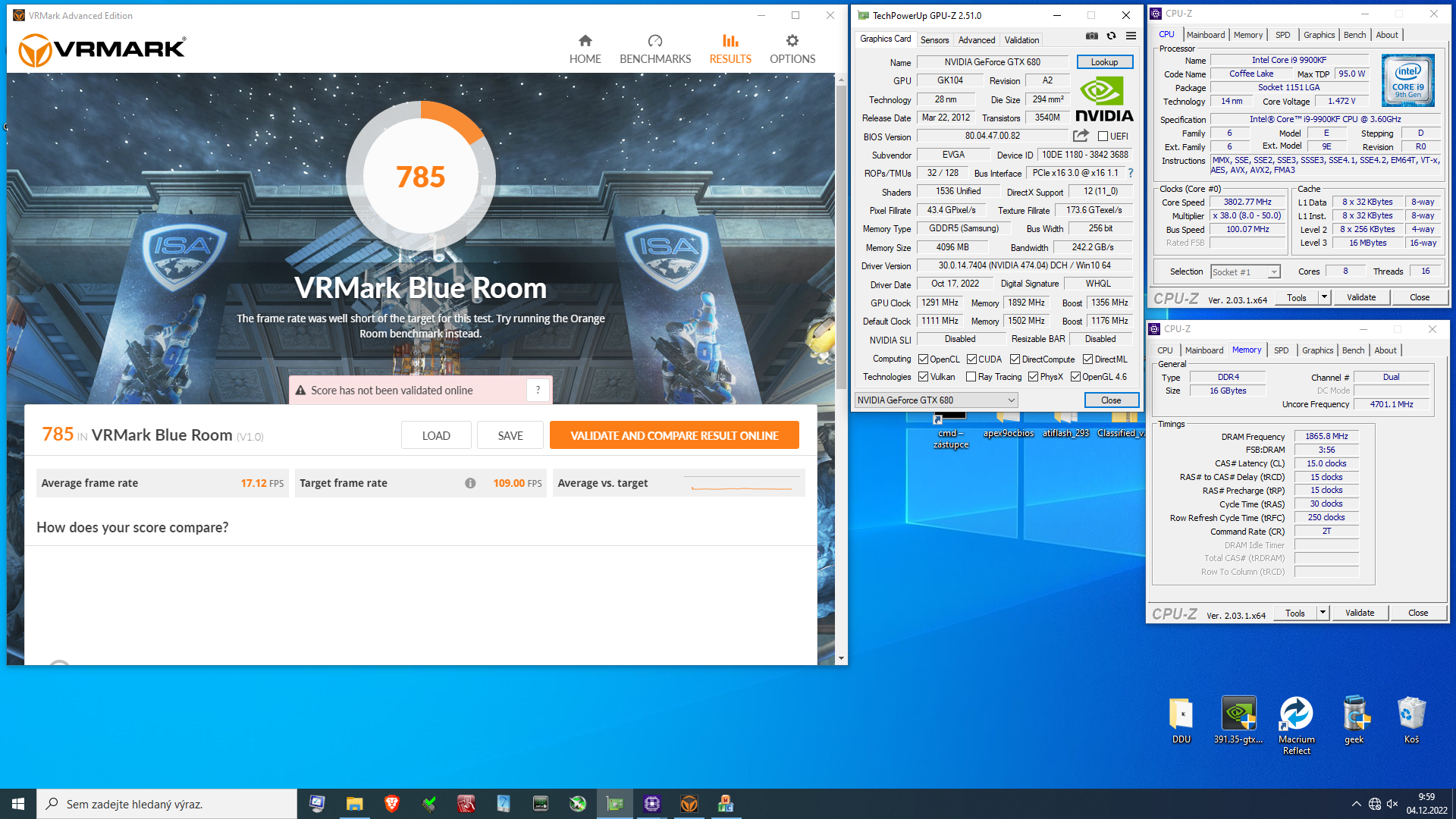Open VRMark OPTIONS gear
Image resolution: width=1456 pixels, height=819 pixels.
pyautogui.click(x=792, y=49)
